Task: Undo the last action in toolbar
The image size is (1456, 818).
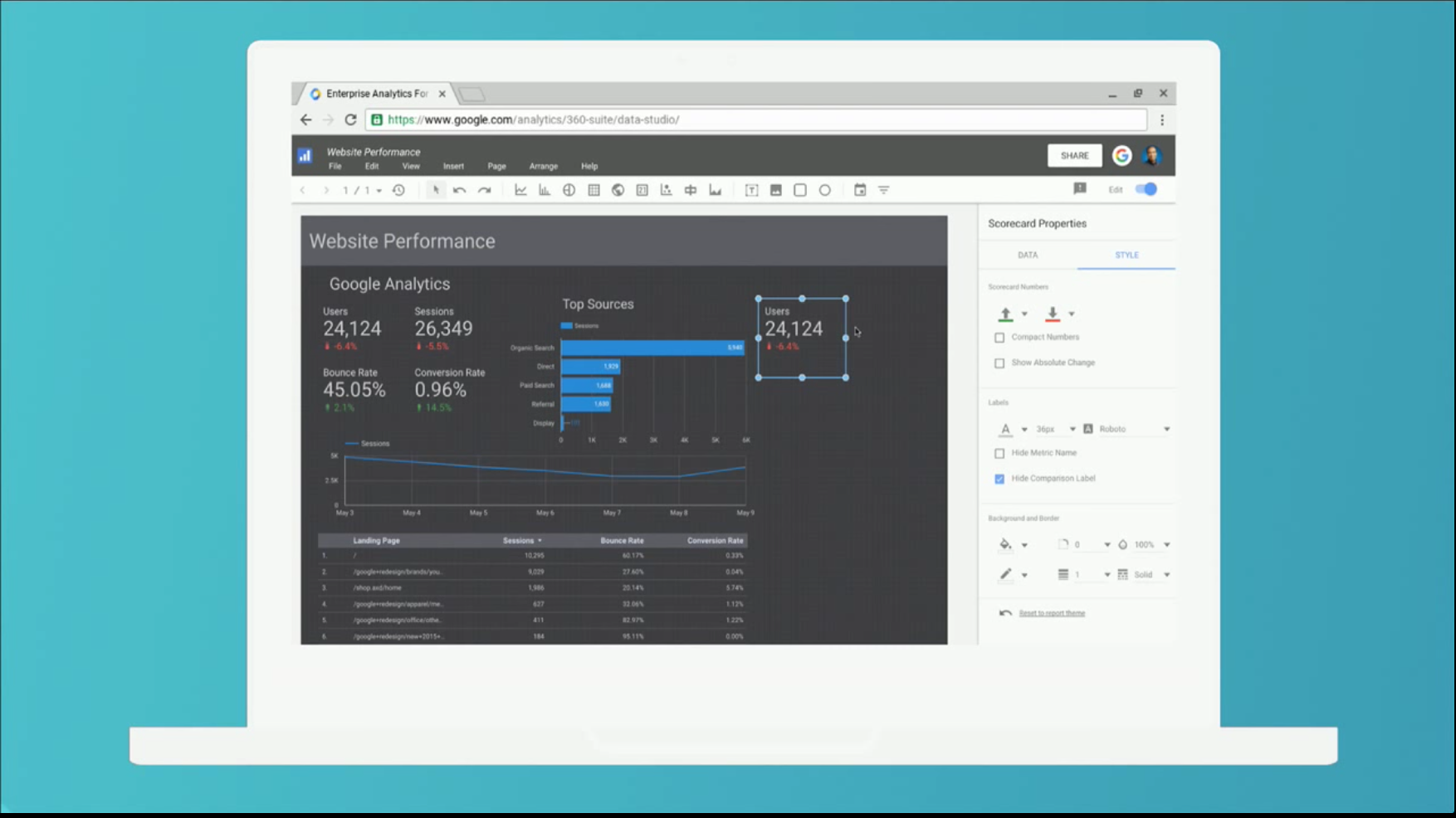Action: tap(459, 190)
